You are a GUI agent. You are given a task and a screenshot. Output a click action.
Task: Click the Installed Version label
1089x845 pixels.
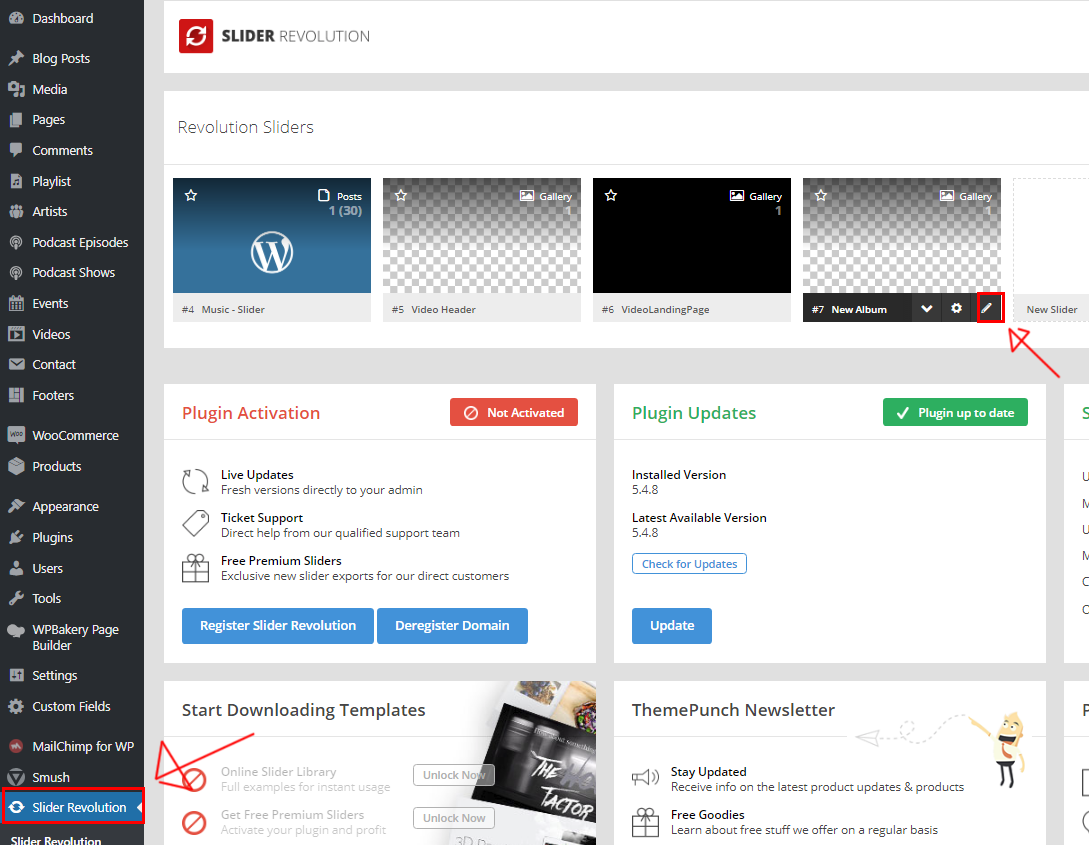click(679, 475)
